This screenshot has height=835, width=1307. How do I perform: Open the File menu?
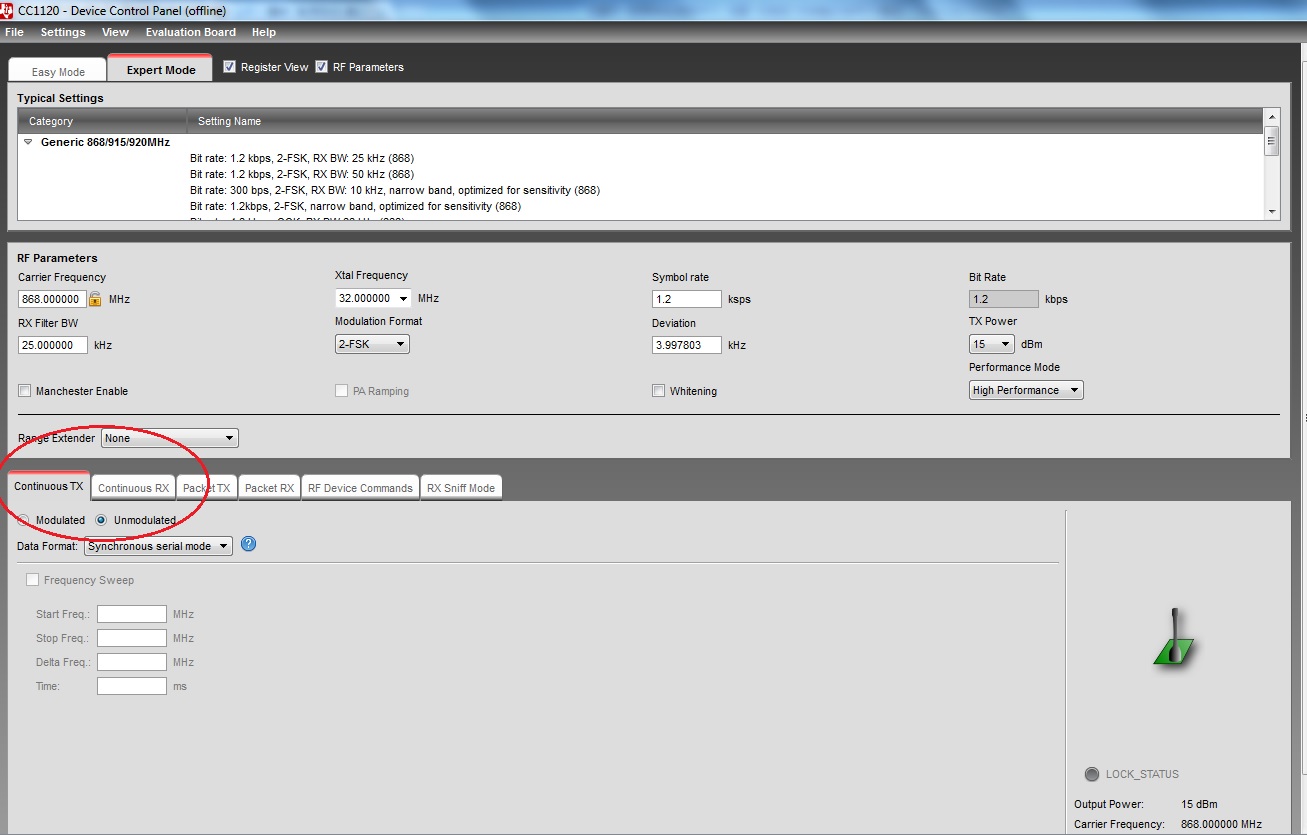(14, 32)
